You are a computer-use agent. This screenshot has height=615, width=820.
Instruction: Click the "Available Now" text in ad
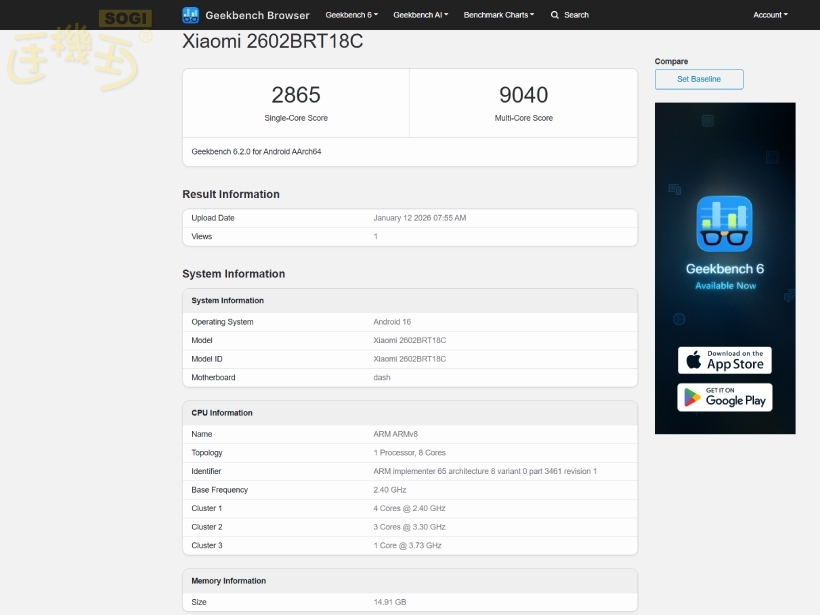click(725, 286)
